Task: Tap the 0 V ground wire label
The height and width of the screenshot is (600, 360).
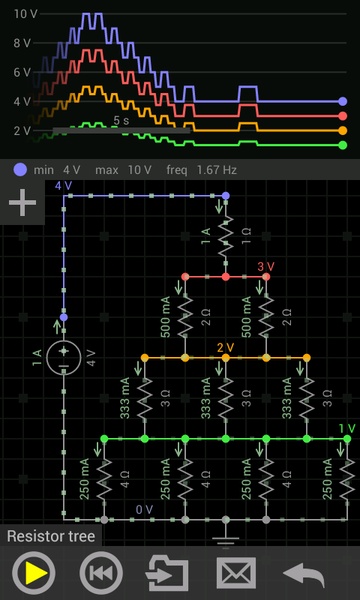Action: pos(145,510)
